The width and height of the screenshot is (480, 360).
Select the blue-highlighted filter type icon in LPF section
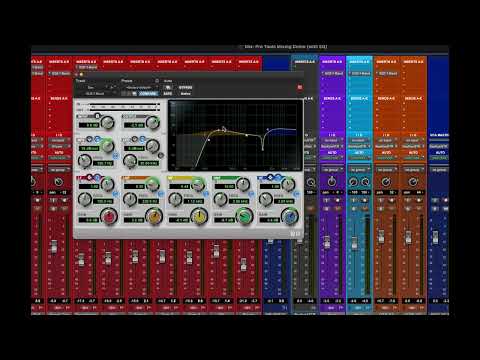[x=142, y=139]
